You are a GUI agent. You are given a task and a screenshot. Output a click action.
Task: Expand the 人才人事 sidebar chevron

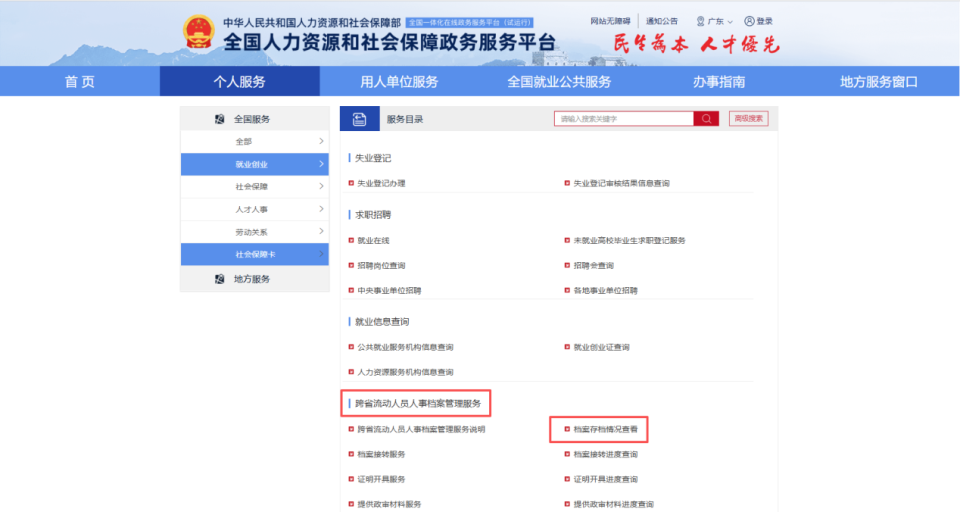tap(321, 209)
